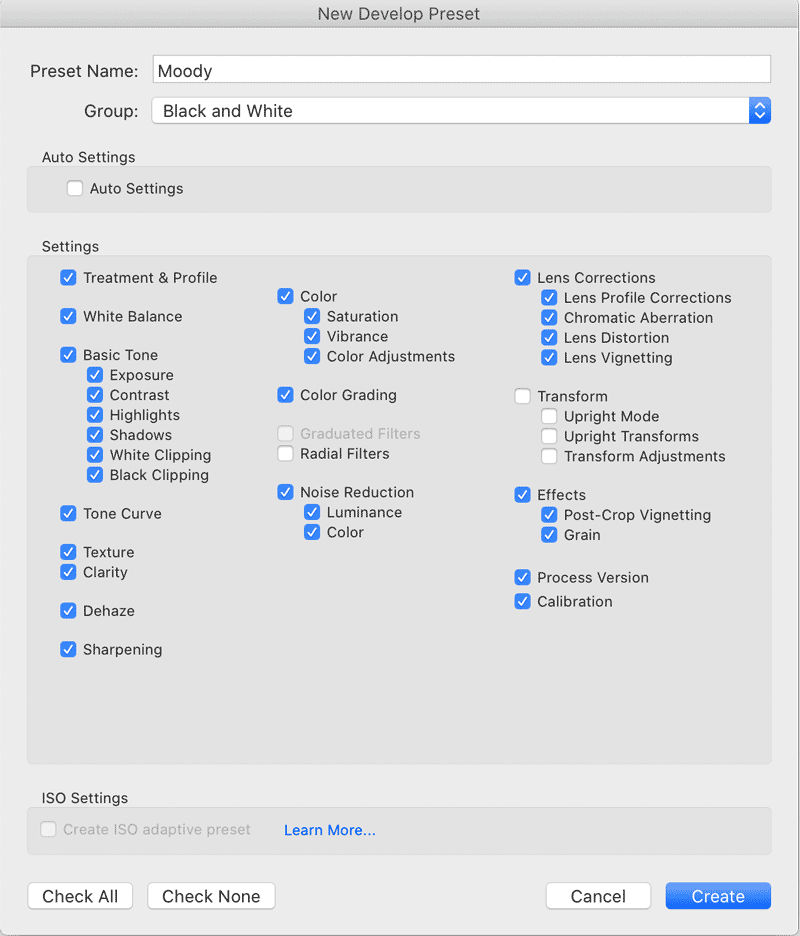800x936 pixels.
Task: Click the Create button
Action: pos(718,896)
